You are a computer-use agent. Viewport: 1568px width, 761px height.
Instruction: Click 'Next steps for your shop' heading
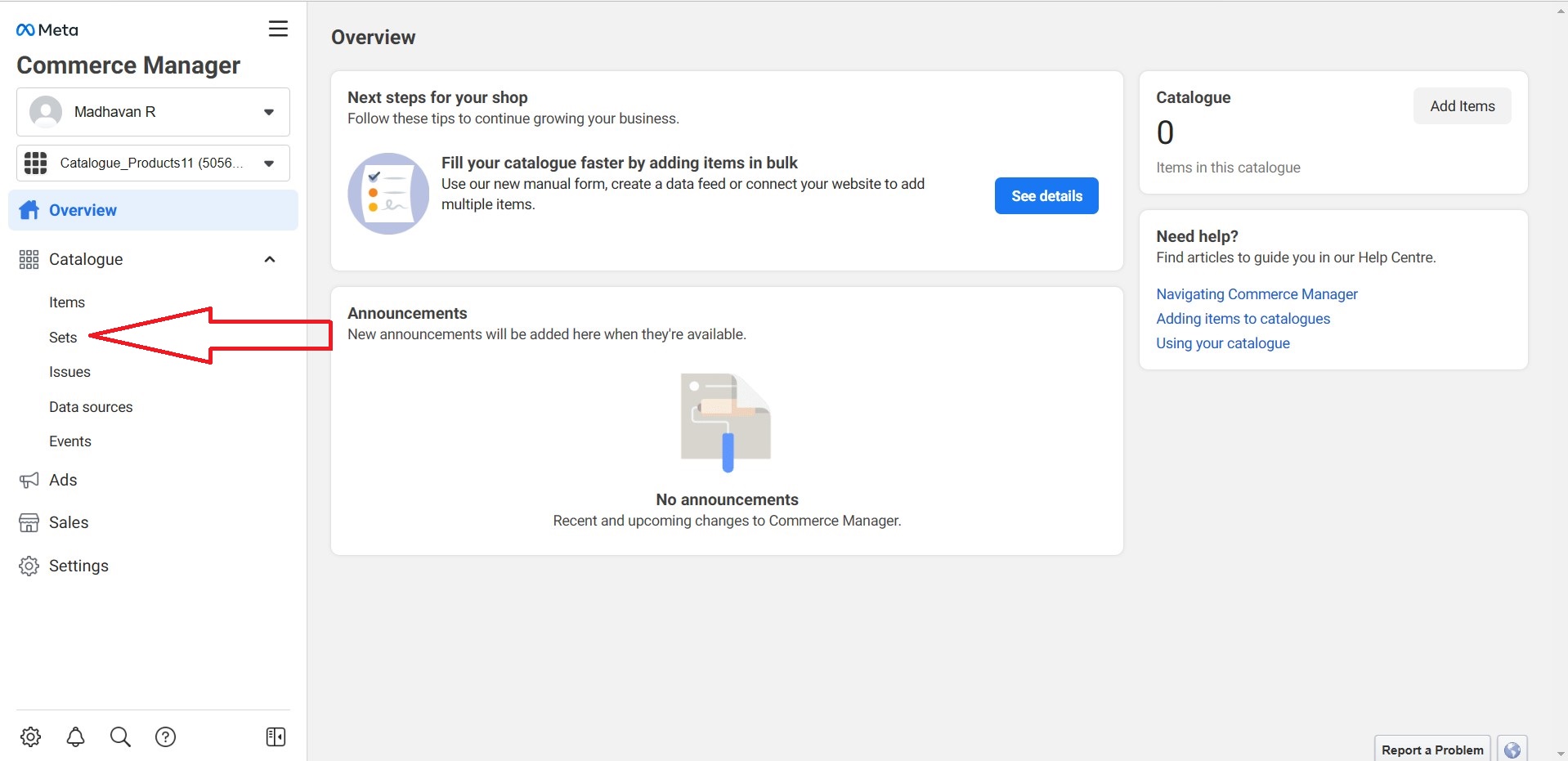tap(437, 97)
